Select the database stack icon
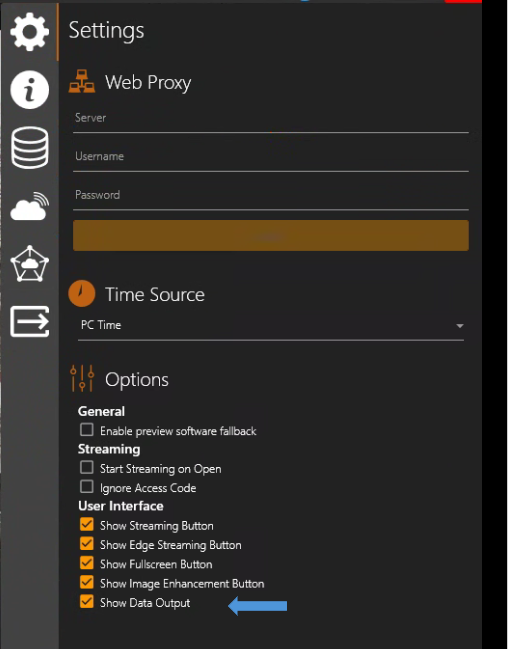This screenshot has width=508, height=651. click(x=29, y=148)
